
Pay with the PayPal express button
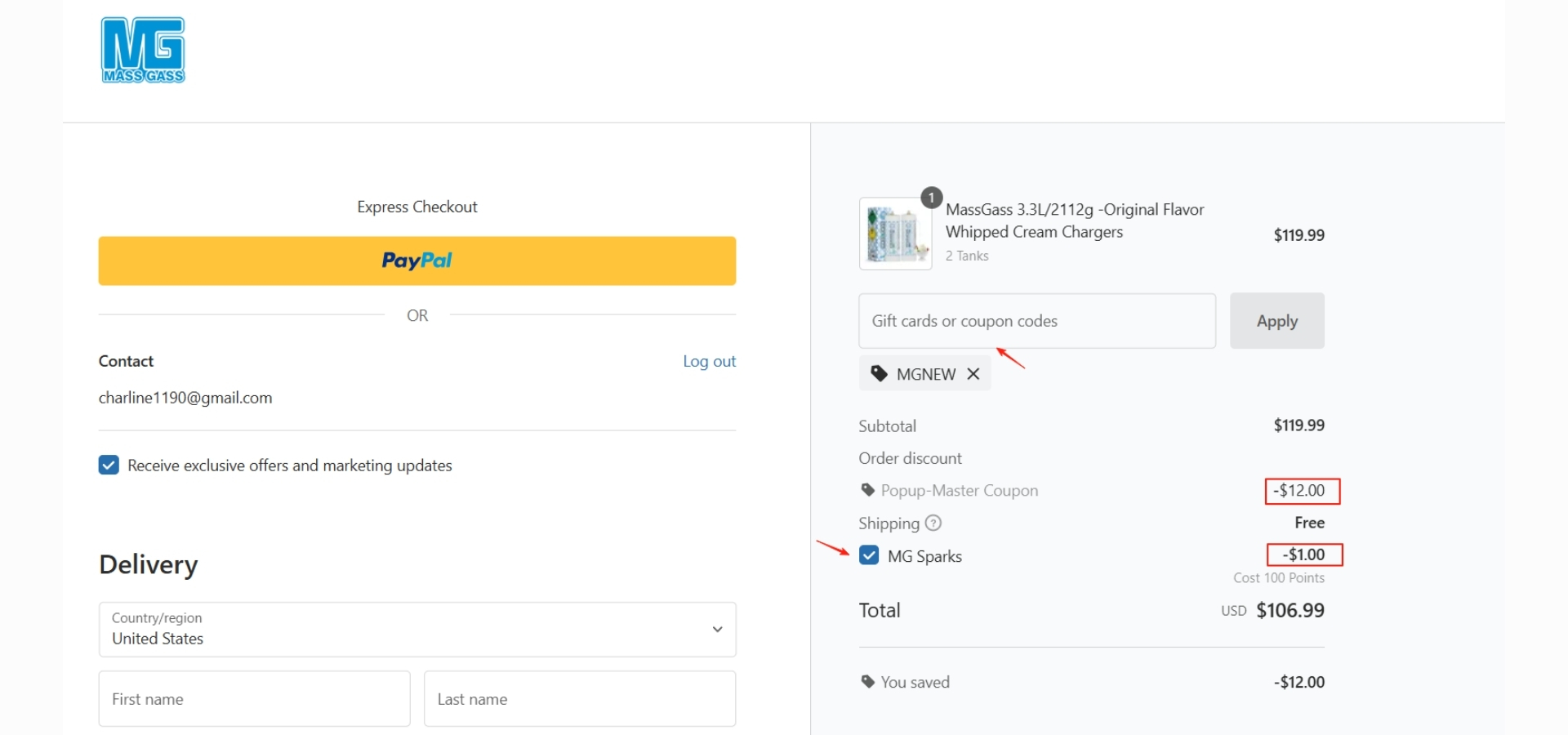pyautogui.click(x=417, y=261)
